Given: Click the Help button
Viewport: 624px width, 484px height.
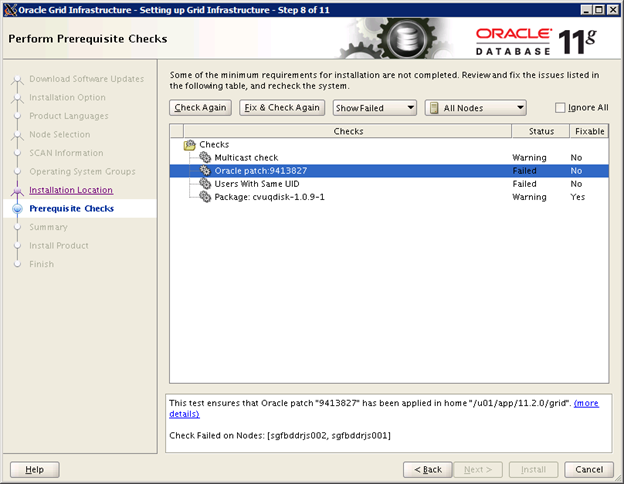Looking at the screenshot, I should pyautogui.click(x=35, y=470).
